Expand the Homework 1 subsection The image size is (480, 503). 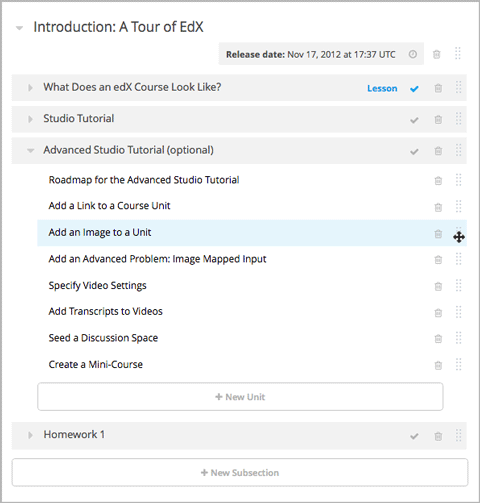coord(30,435)
